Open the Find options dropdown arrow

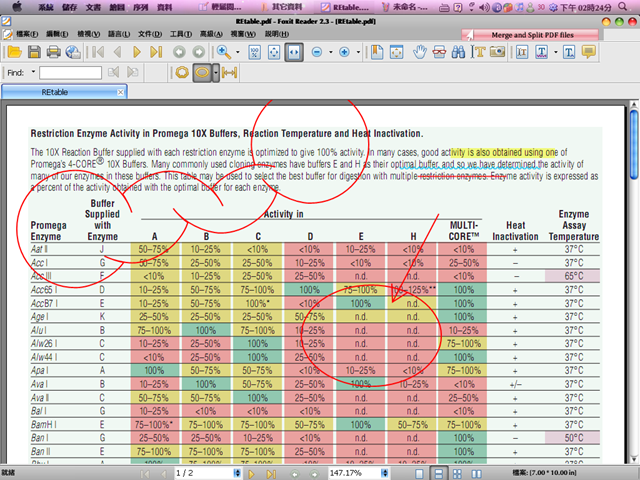pos(33,72)
